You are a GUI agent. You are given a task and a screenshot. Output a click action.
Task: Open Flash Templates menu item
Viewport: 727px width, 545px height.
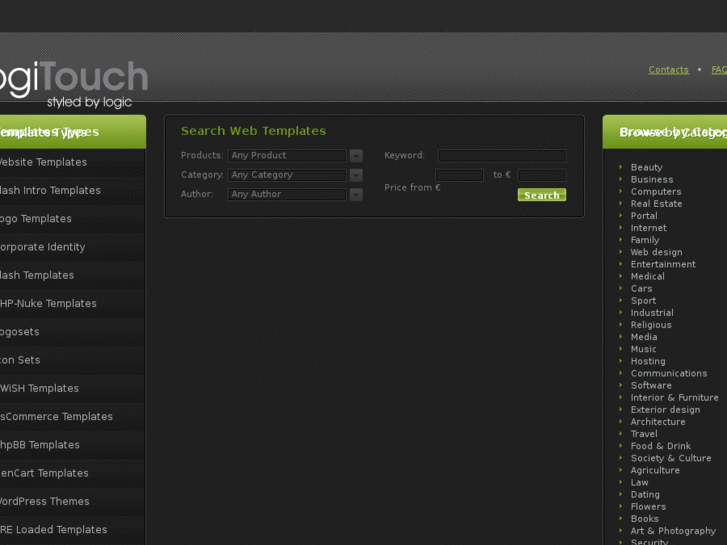coord(72,276)
